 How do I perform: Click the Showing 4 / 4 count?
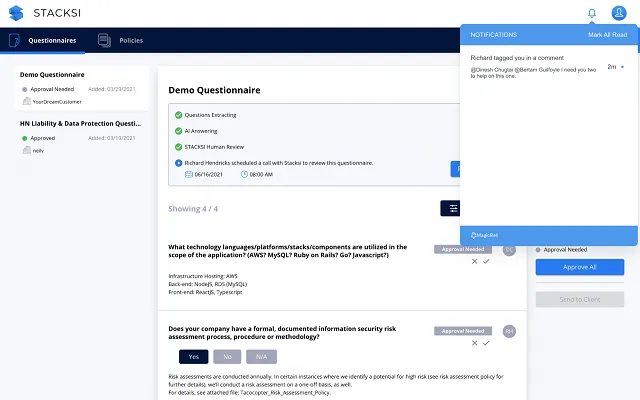[x=193, y=209]
